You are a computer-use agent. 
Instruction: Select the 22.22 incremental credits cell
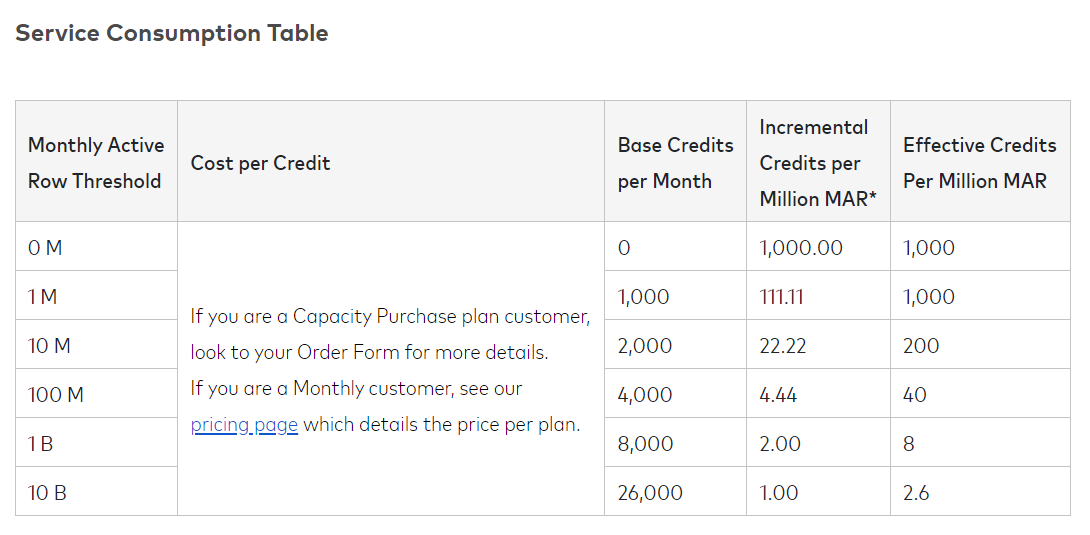click(783, 346)
